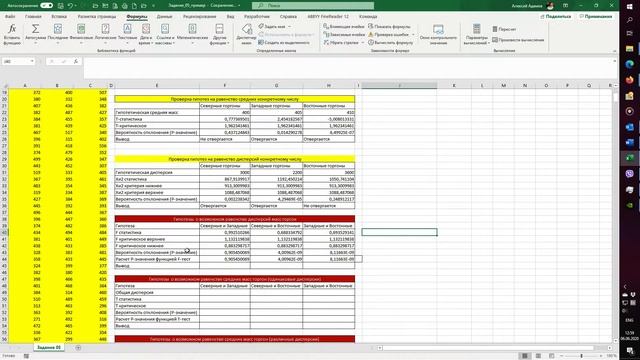
Task: Open the AutoSum (Автосумма) sigma button
Action: click(x=36, y=34)
